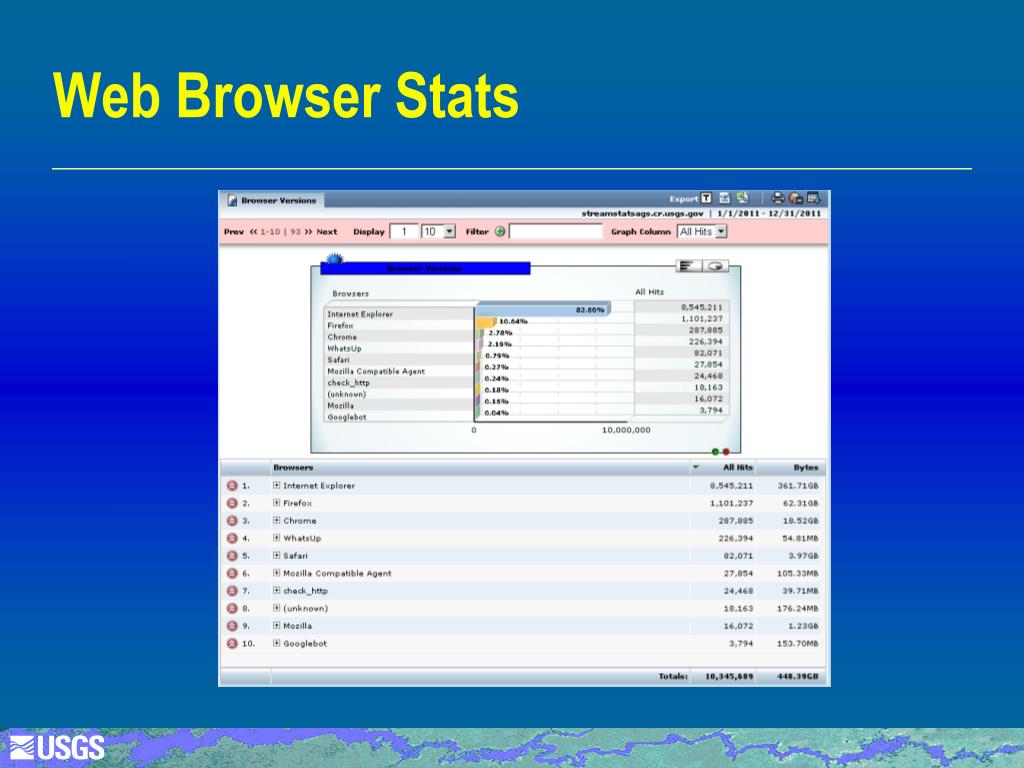
Task: Select the Browser Versions tab
Action: tap(272, 200)
